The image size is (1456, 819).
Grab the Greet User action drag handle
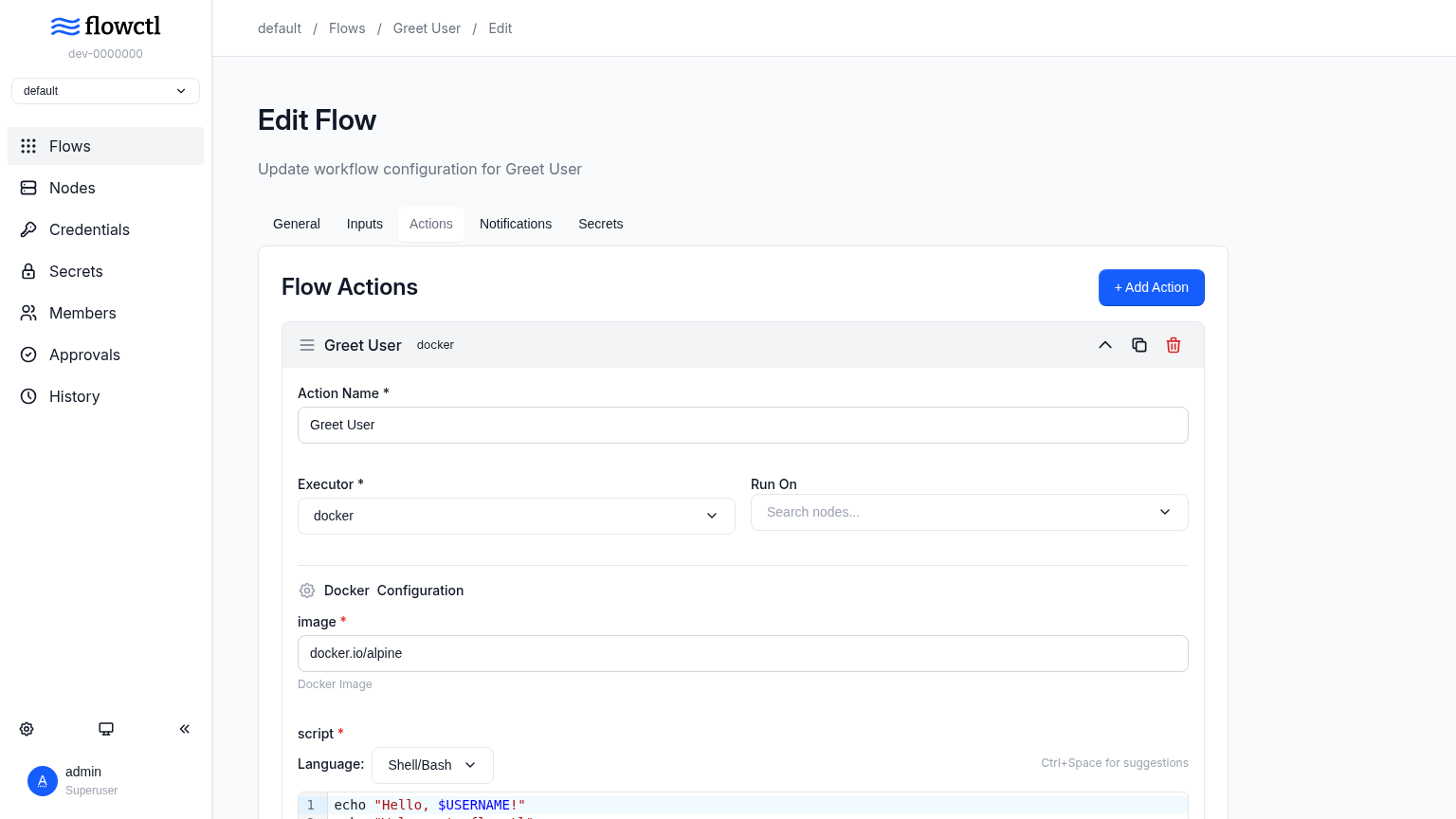pos(307,345)
